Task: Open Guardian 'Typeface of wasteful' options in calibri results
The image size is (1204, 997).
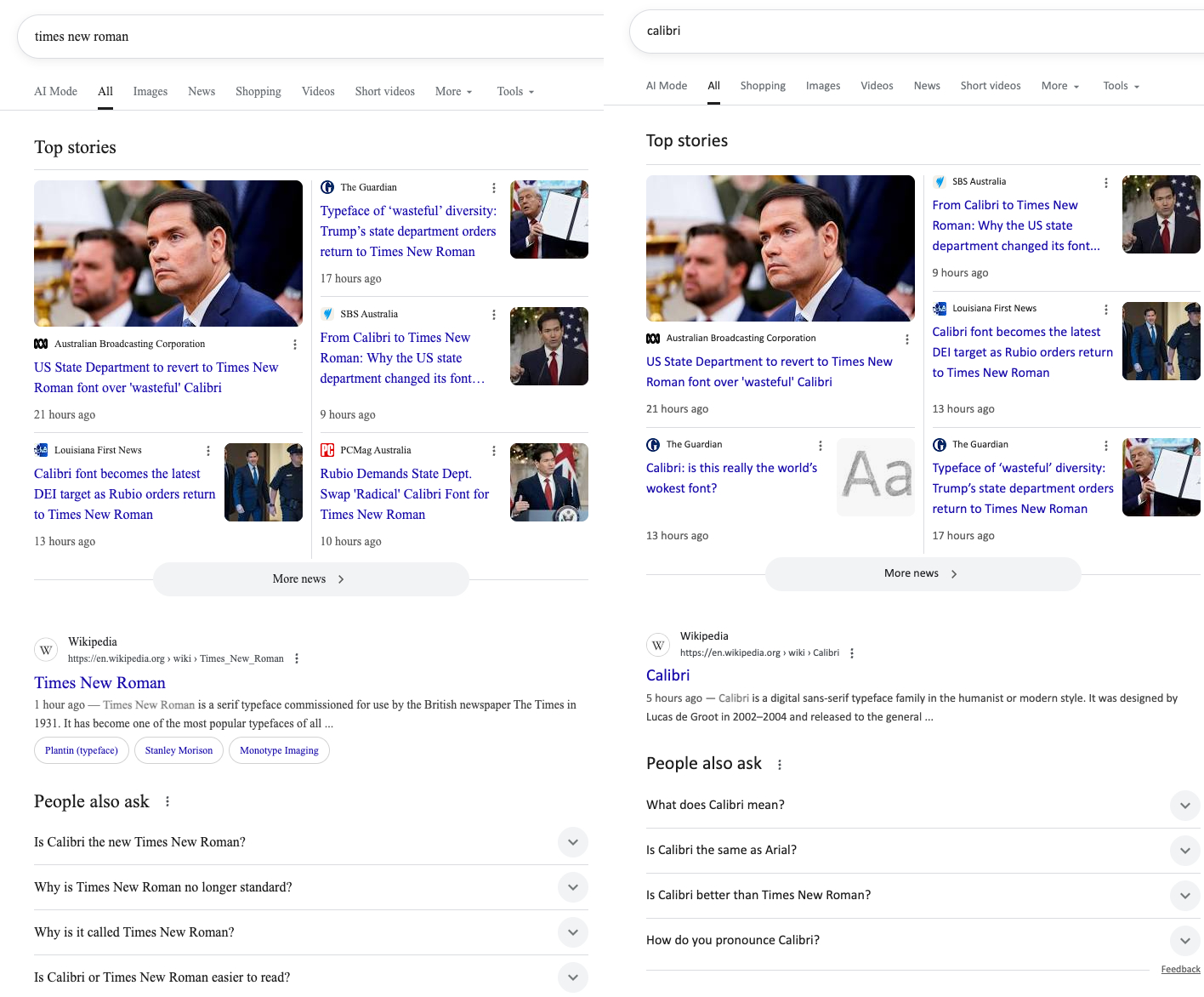Action: pos(1106,446)
